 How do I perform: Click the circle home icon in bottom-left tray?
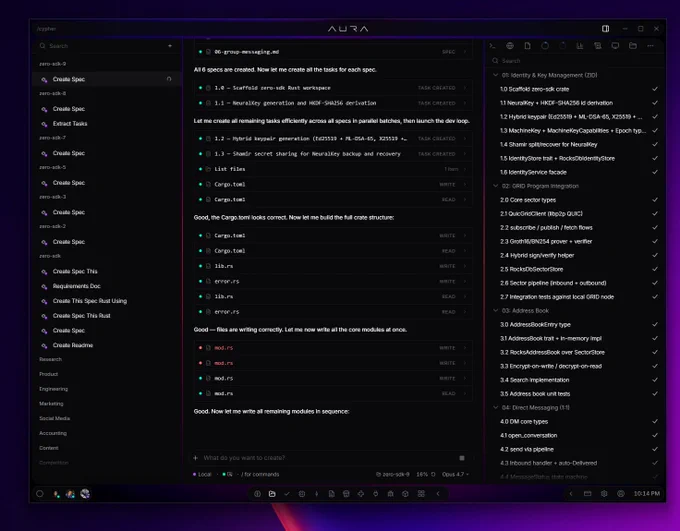[x=40, y=494]
